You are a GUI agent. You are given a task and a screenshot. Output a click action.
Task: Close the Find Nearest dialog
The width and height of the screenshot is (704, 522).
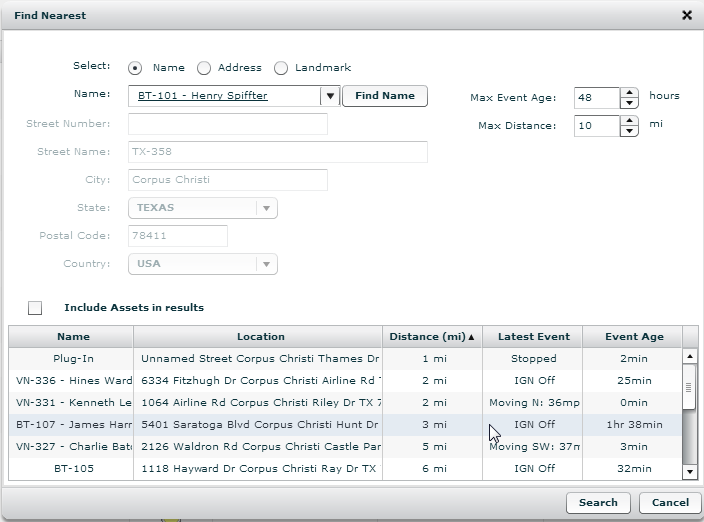click(x=686, y=16)
